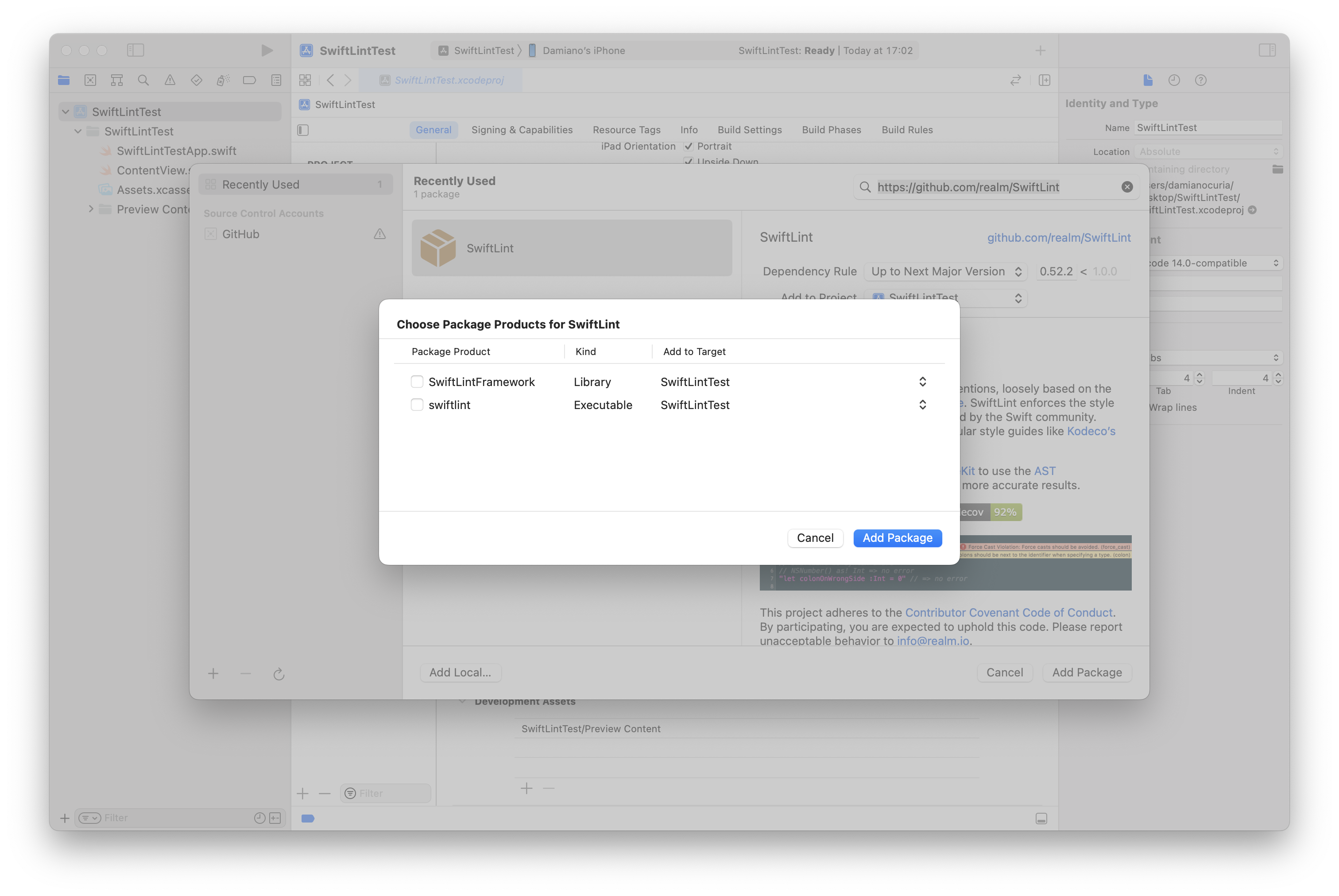Select Recently Used in package sidebar
Image resolution: width=1339 pixels, height=896 pixels.
point(295,185)
